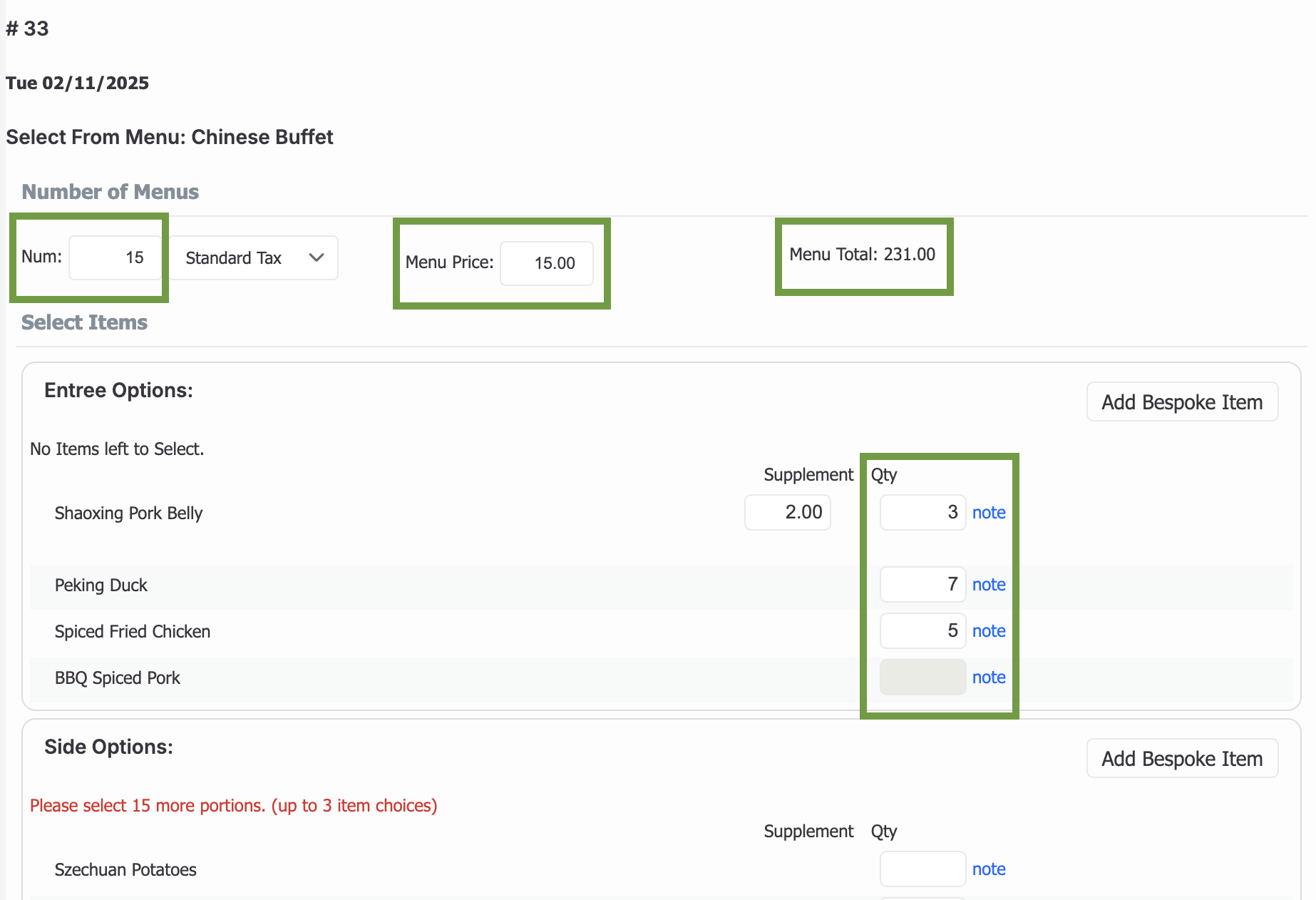Open the Standard Tax dropdown

pos(252,258)
